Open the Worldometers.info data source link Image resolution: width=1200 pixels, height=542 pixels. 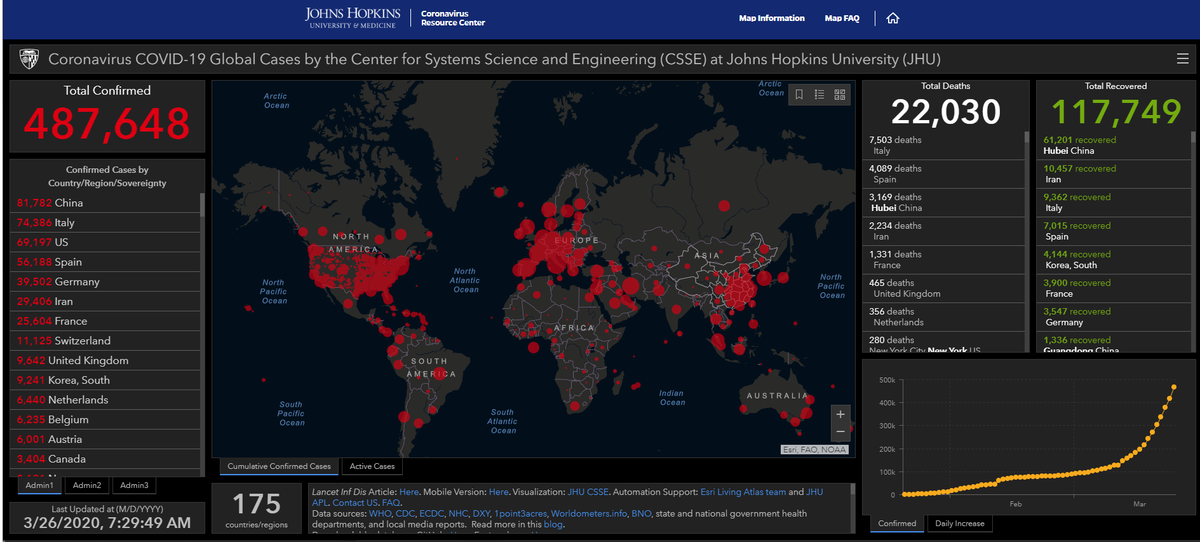pos(588,514)
